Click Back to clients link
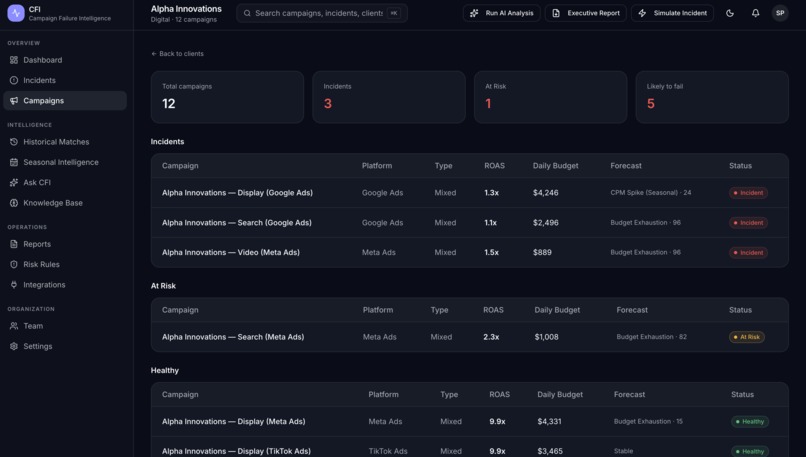 [x=177, y=53]
